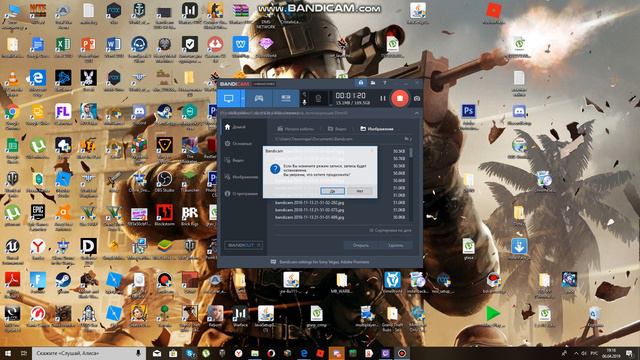The image size is (640, 360).
Task: Take a screenshot with camera icon
Action: point(416,98)
